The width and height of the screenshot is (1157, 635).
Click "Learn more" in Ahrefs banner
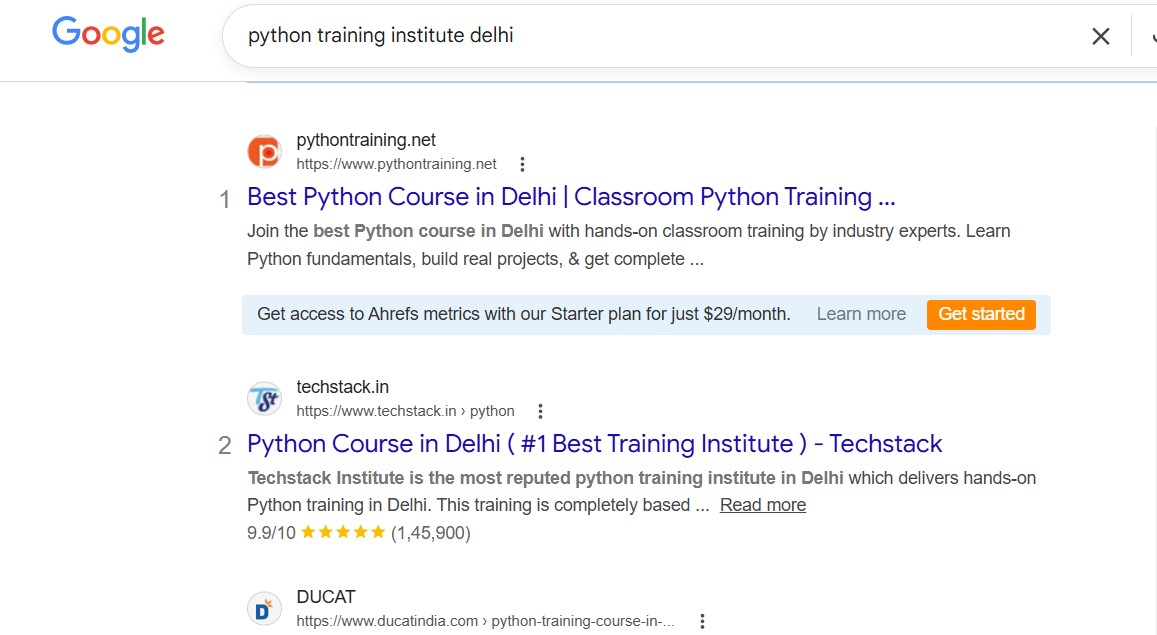click(861, 314)
